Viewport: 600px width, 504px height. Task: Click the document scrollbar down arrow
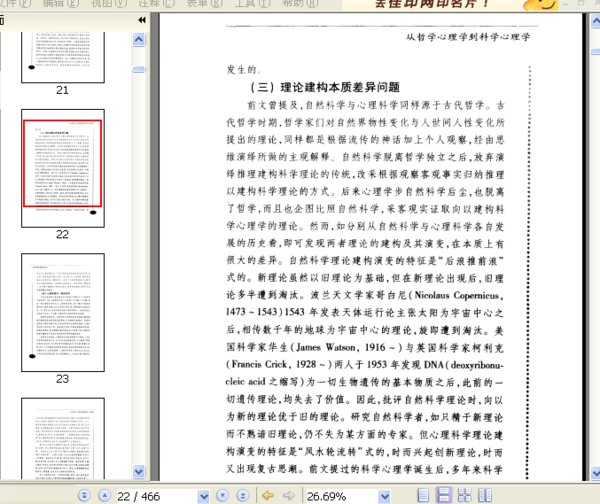tap(596, 473)
